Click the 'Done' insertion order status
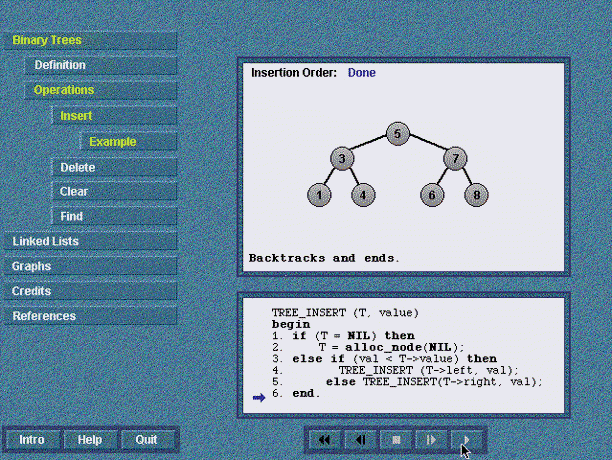This screenshot has width=612, height=460. pos(361,73)
